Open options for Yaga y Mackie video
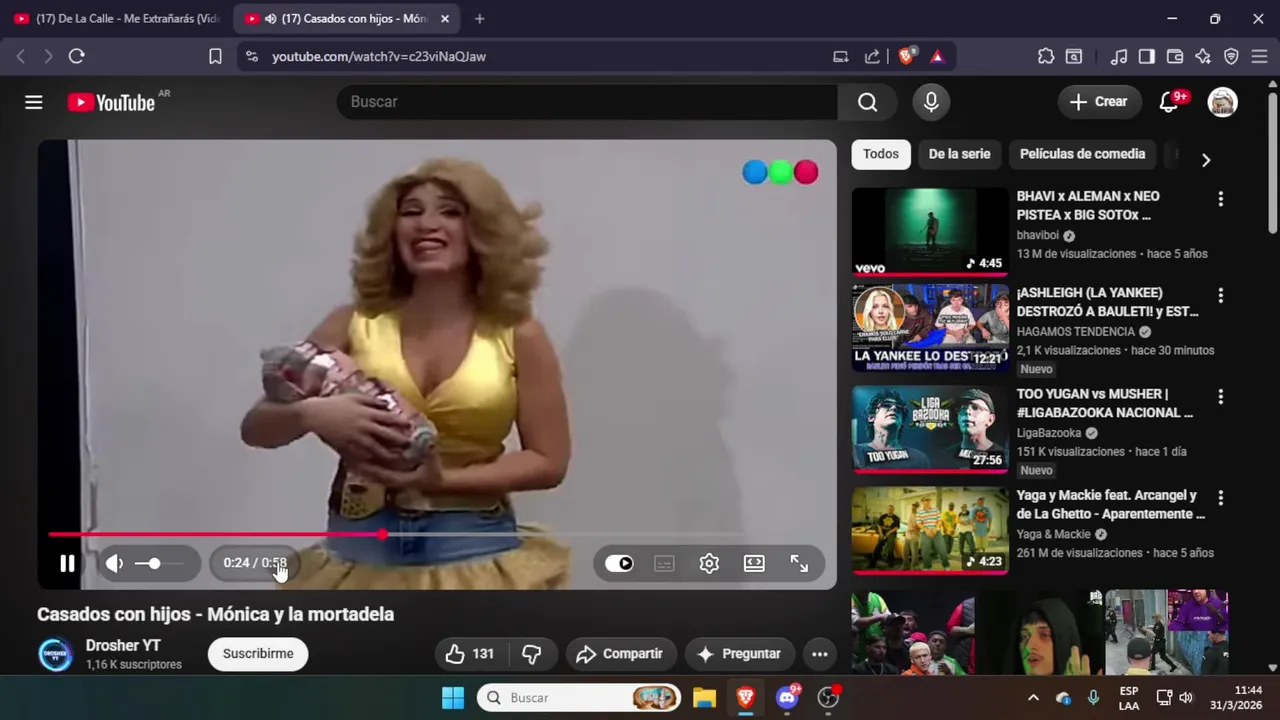 (x=1220, y=498)
